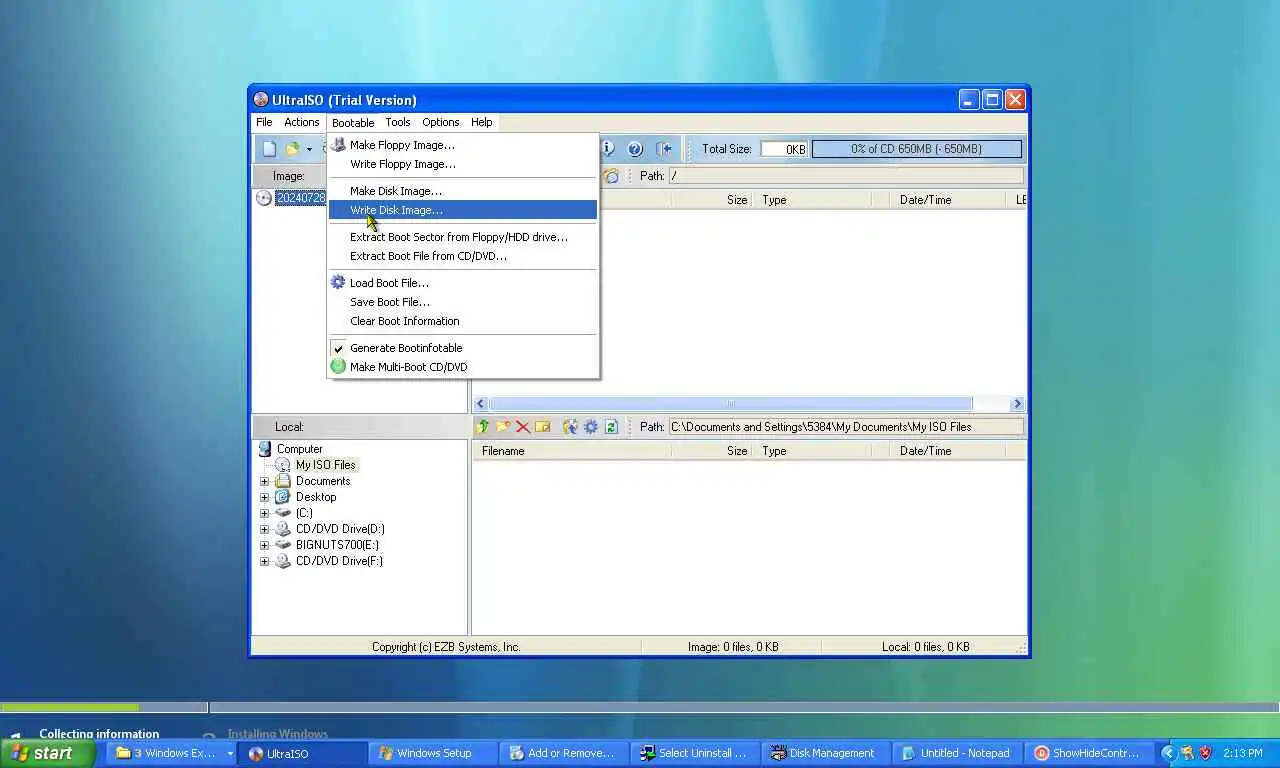Click the Open file folder toolbar icon
This screenshot has width=1280, height=768.
coord(292,149)
